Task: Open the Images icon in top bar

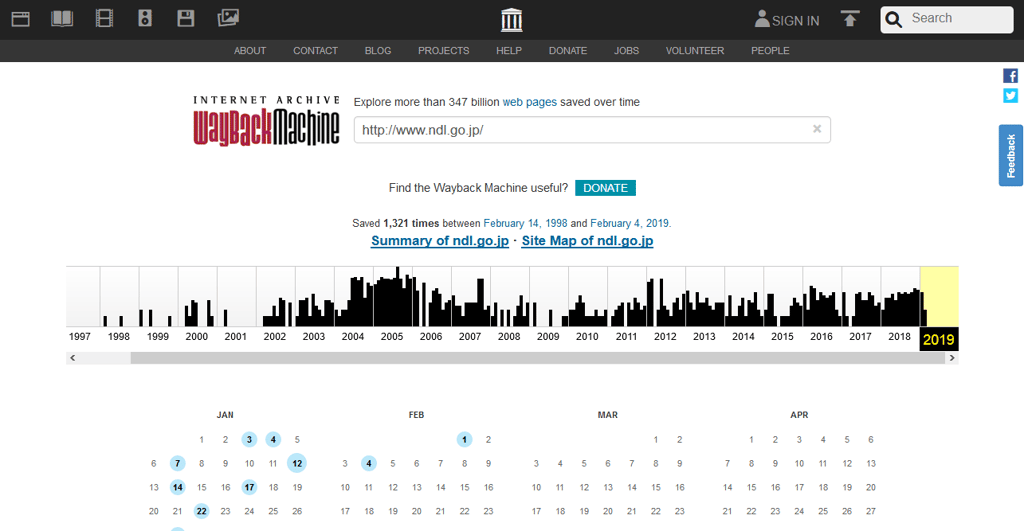Action: click(228, 18)
